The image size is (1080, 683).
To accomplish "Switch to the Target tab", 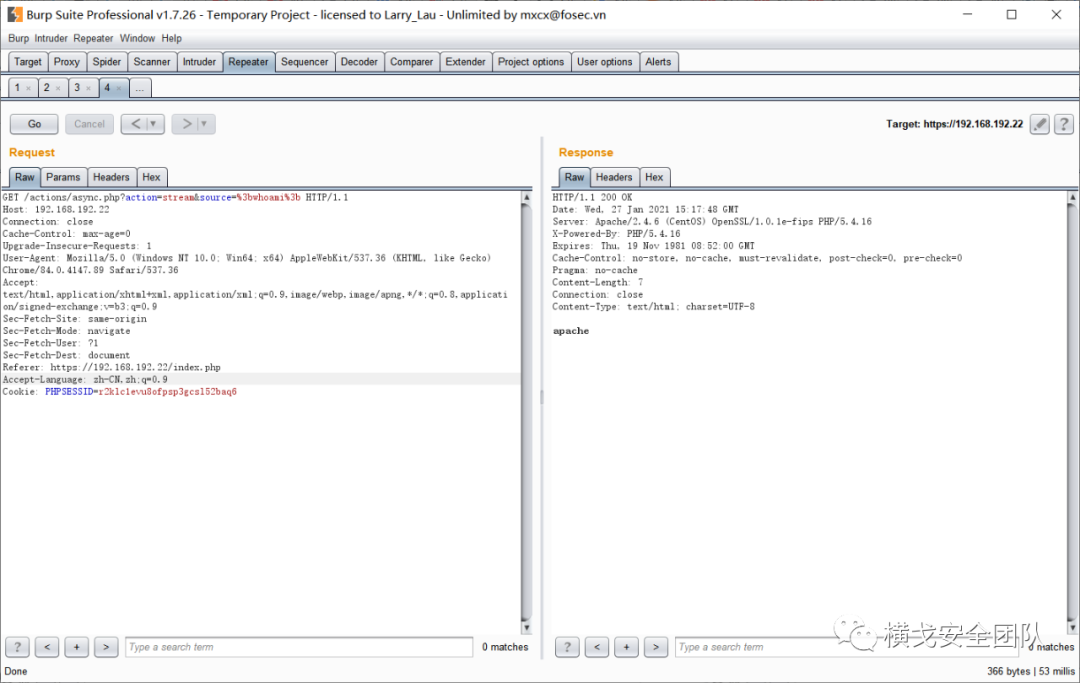I will click(x=28, y=62).
